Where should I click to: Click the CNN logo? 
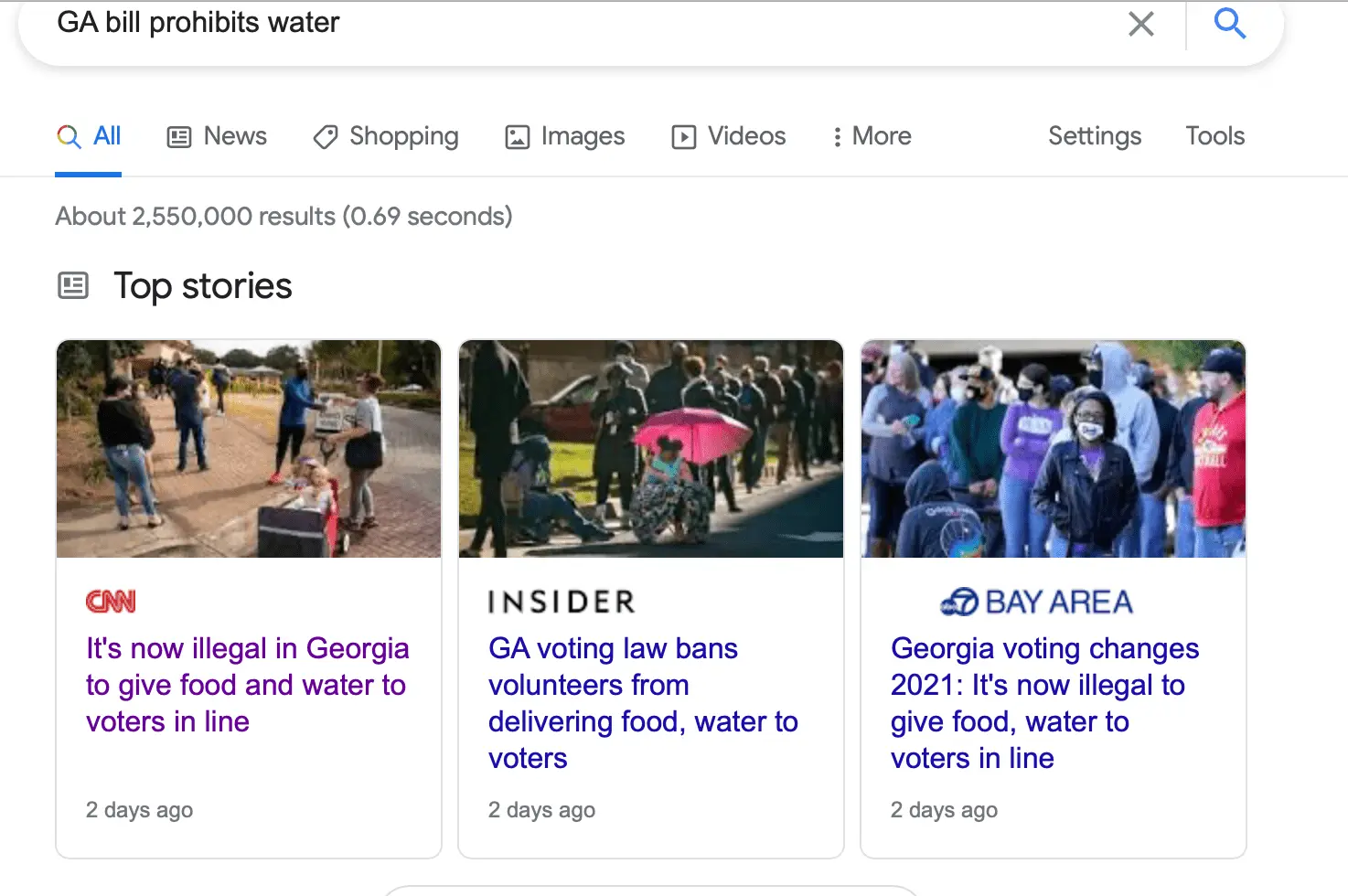click(x=111, y=602)
